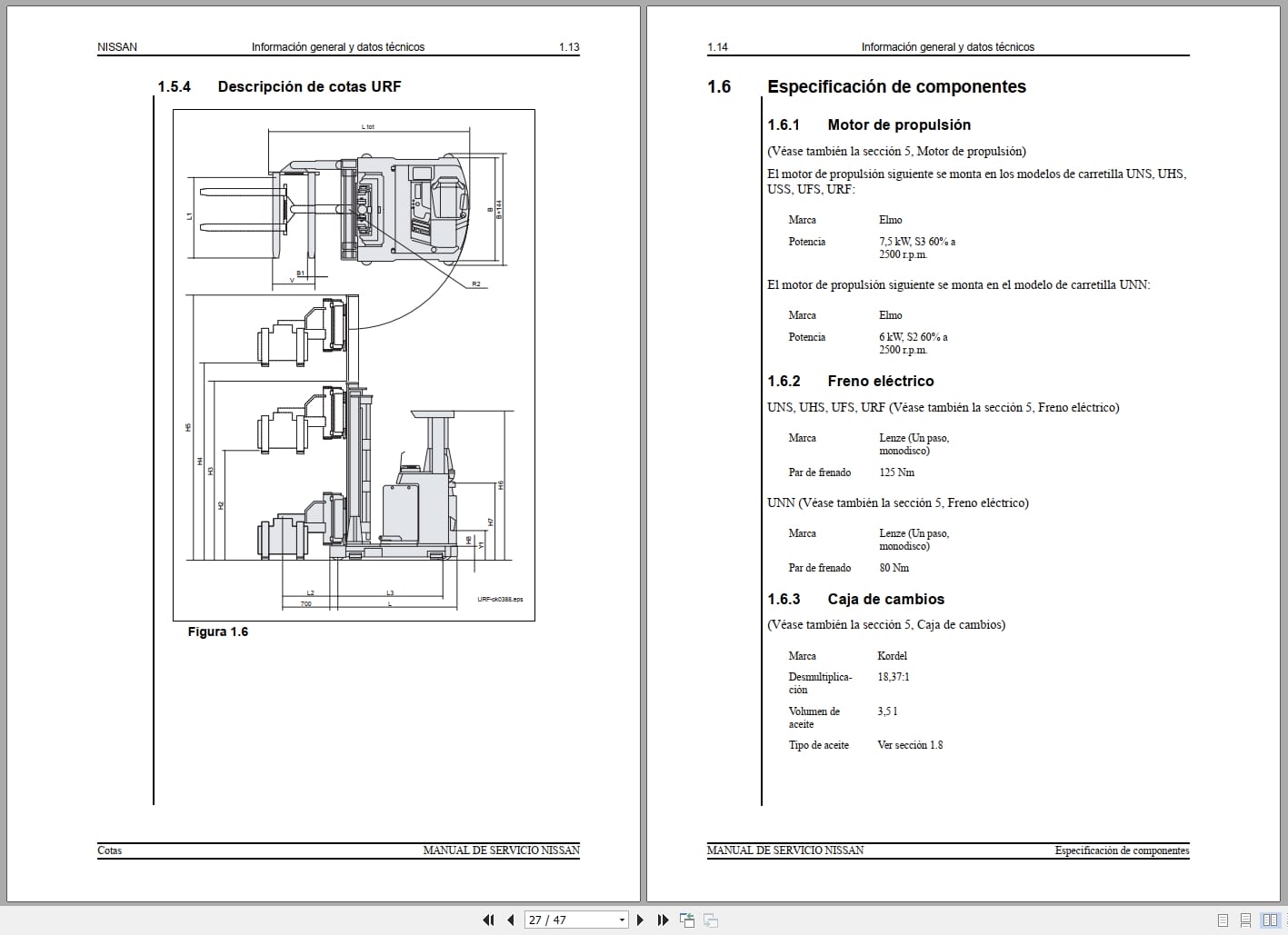
Task: Click the heading 1.5.4 Descripción de cotas URF
Action: pyautogui.click(x=279, y=86)
